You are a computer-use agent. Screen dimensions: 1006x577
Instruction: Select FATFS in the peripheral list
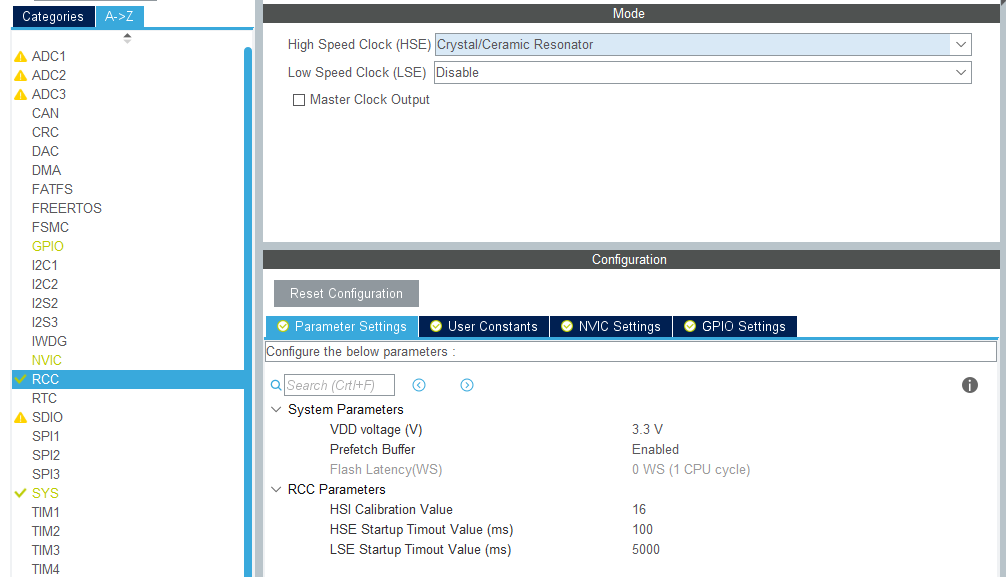coord(52,189)
